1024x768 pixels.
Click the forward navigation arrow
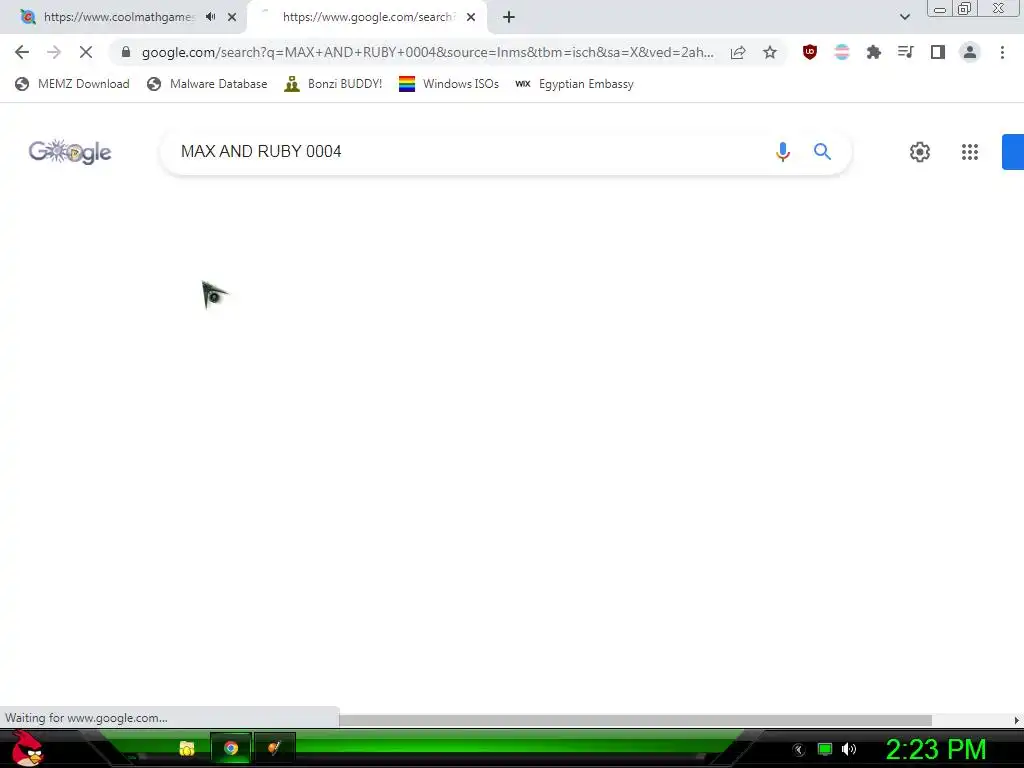[54, 52]
